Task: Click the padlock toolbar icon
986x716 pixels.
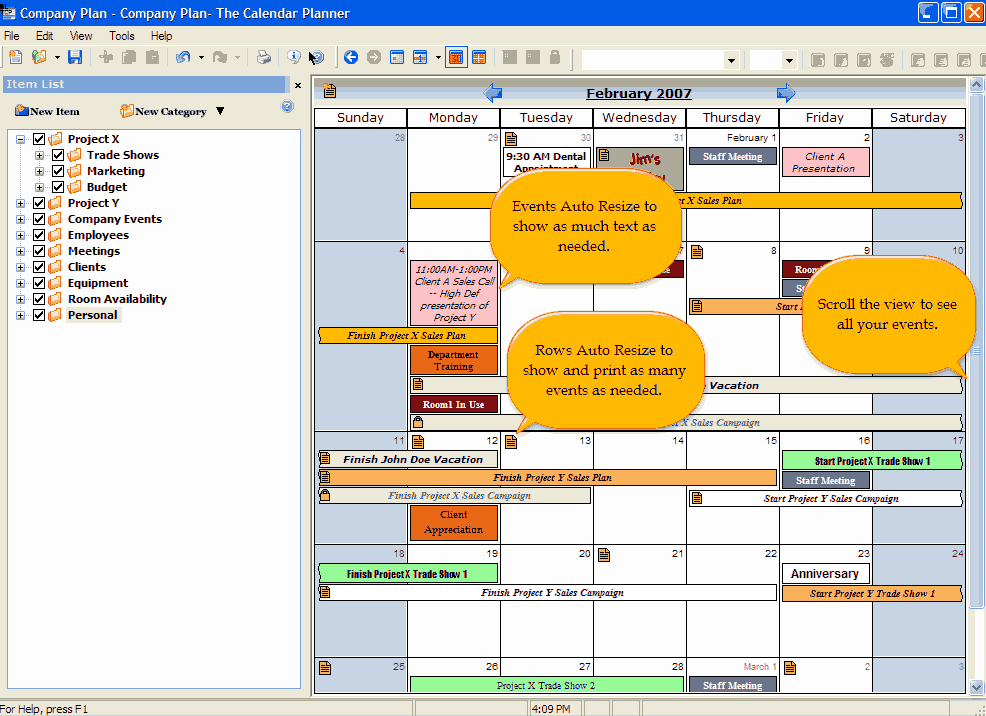Action: [x=555, y=57]
